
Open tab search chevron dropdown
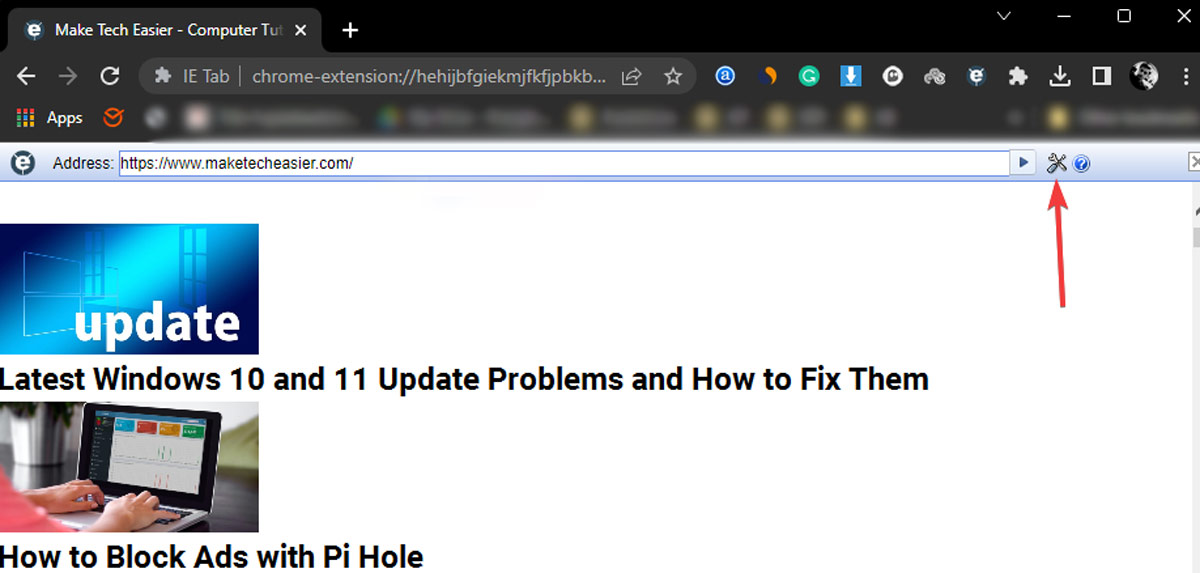(x=1005, y=15)
